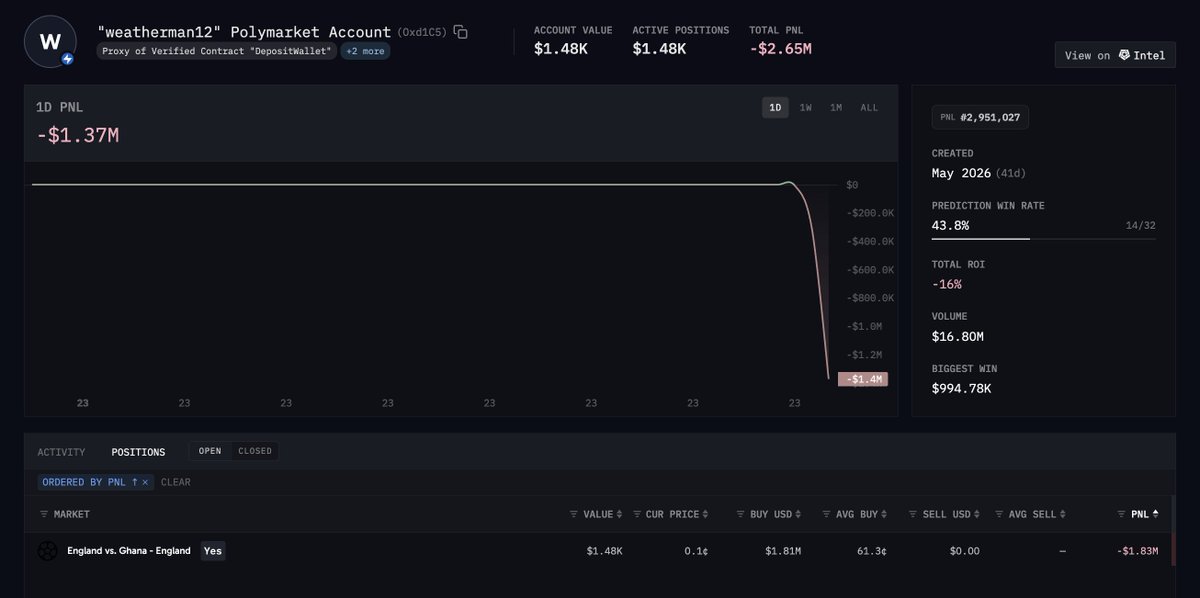1200x598 pixels.
Task: Click the SELL USD cell $0.00
Action: click(964, 551)
